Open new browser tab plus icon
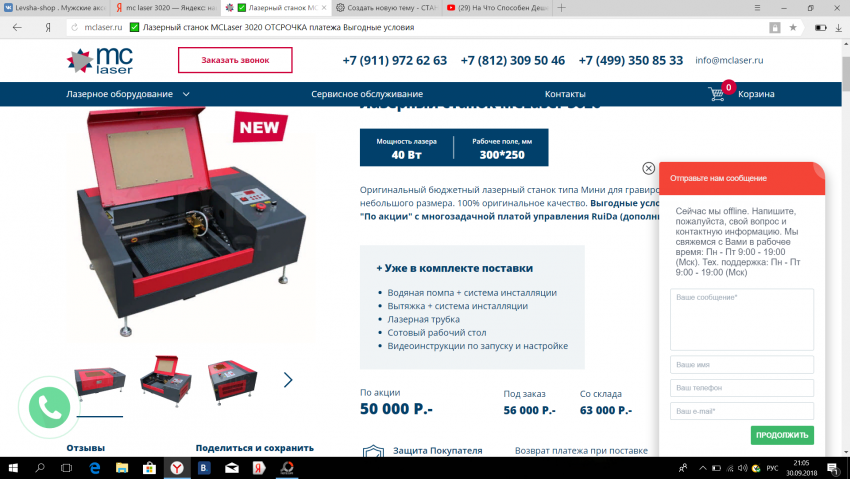850x479 pixels. tap(562, 8)
